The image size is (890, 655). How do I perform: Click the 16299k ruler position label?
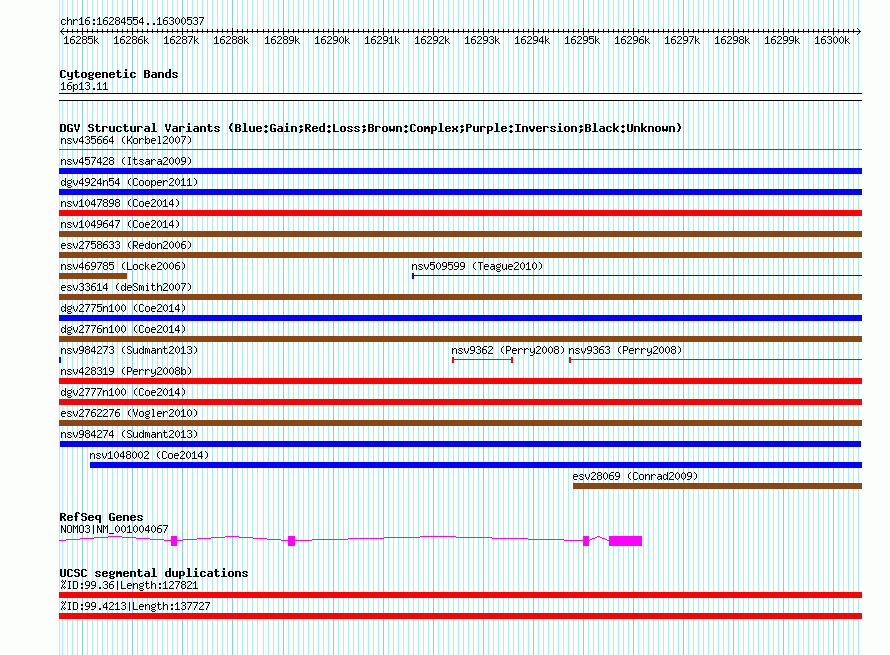pyautogui.click(x=781, y=40)
